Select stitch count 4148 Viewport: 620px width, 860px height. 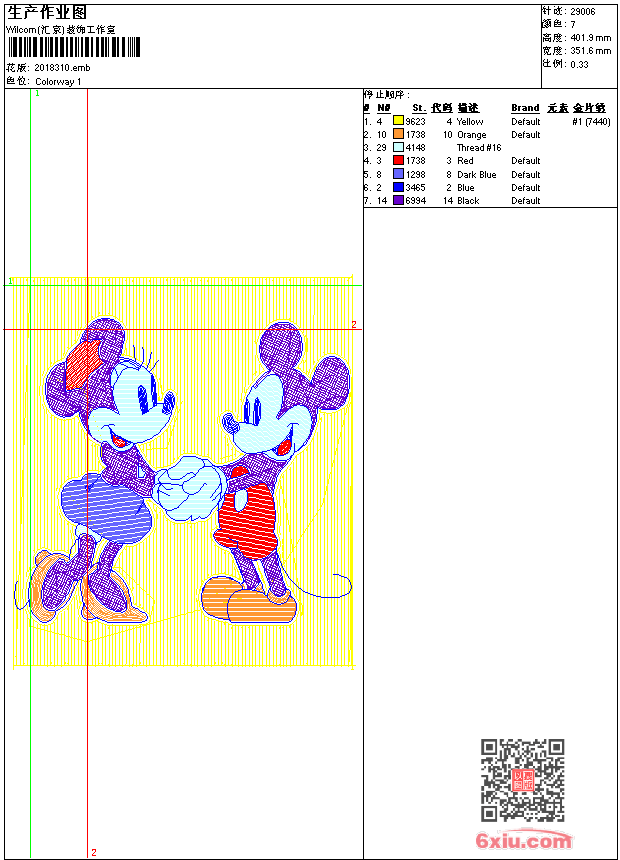(x=415, y=148)
